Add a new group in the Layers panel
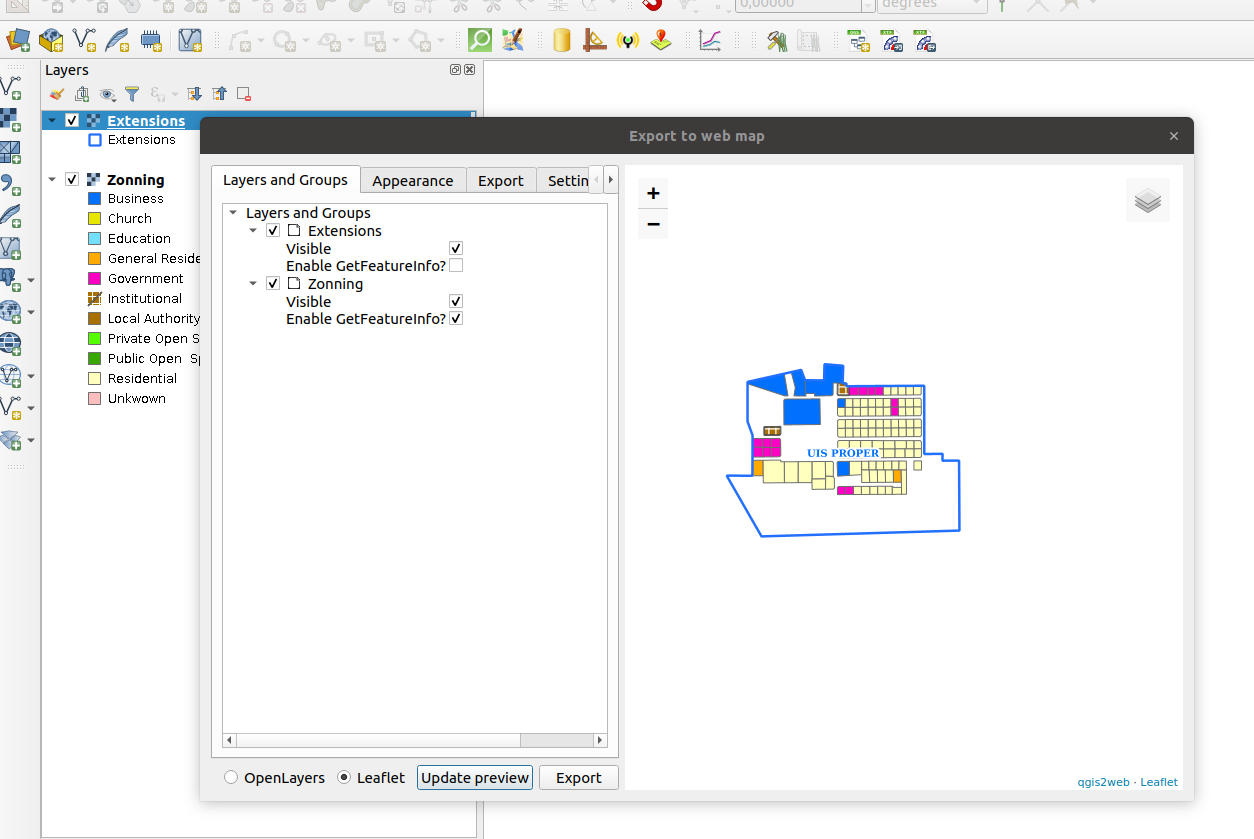1254x839 pixels. (82, 94)
